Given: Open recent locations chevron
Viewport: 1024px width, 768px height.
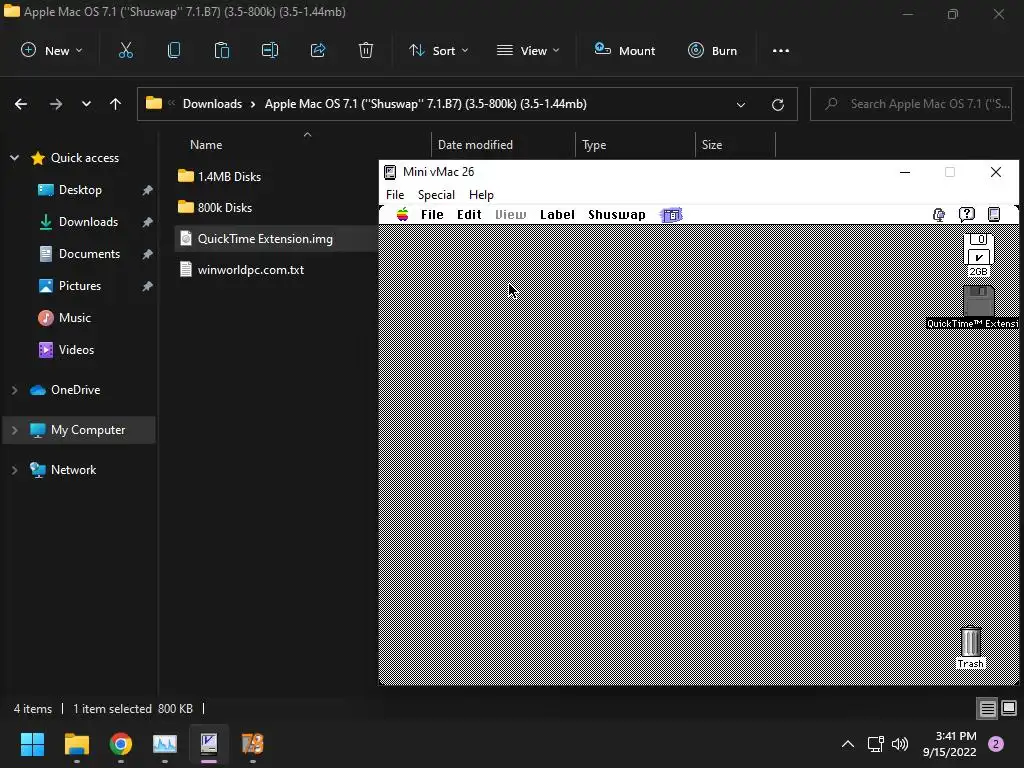Looking at the screenshot, I should [x=86, y=104].
